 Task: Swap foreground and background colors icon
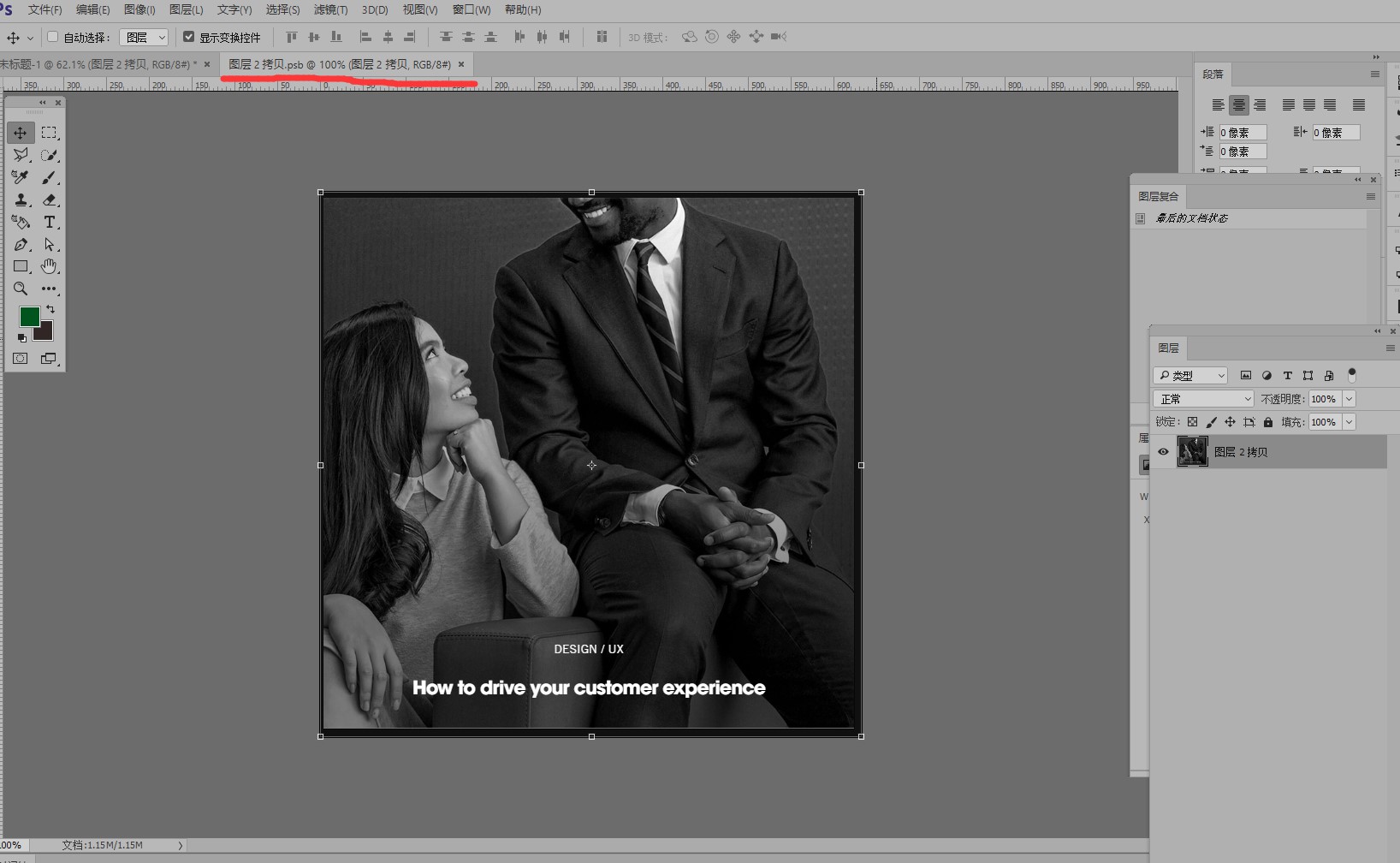pyautogui.click(x=50, y=309)
